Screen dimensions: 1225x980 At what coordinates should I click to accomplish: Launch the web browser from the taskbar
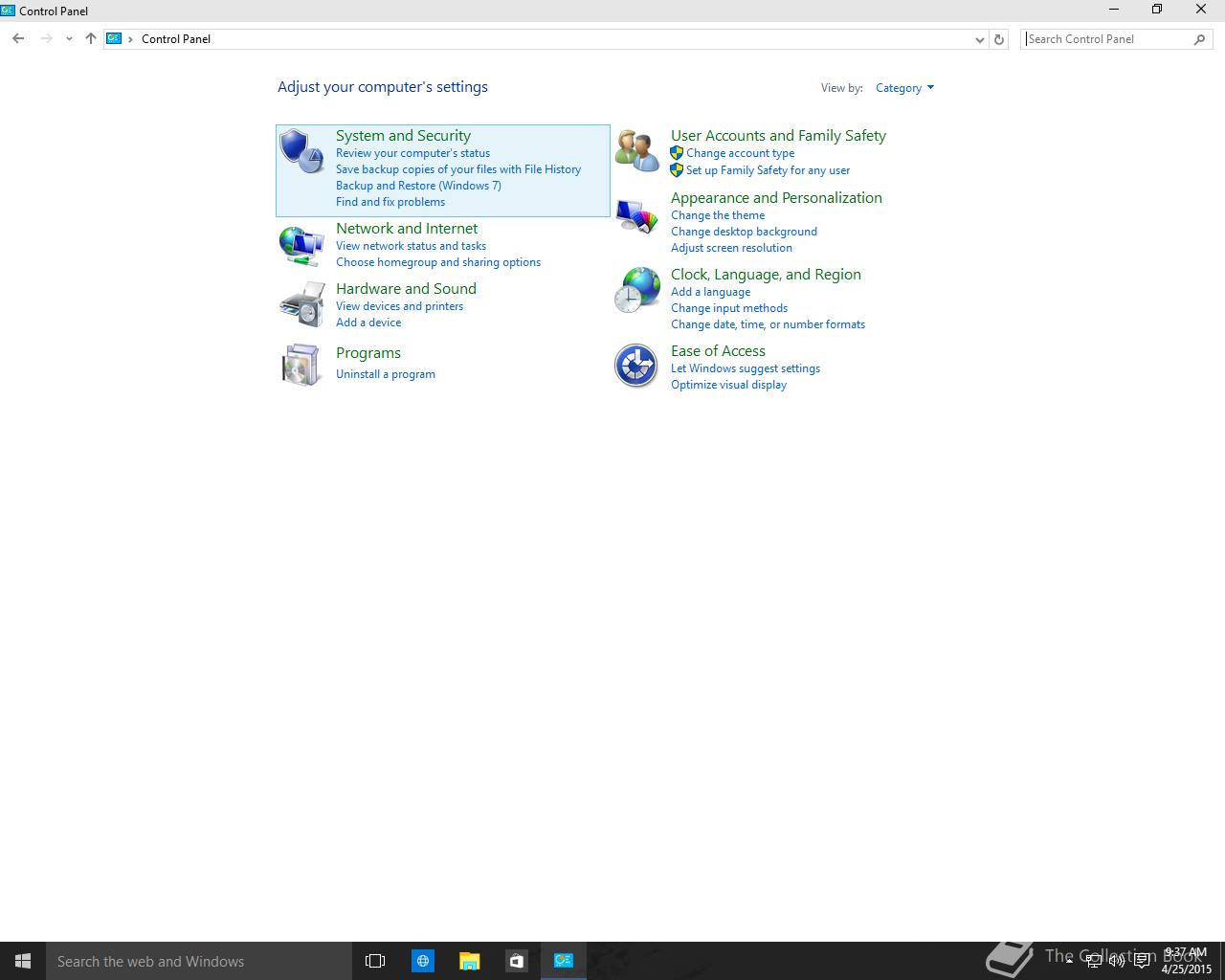point(422,961)
